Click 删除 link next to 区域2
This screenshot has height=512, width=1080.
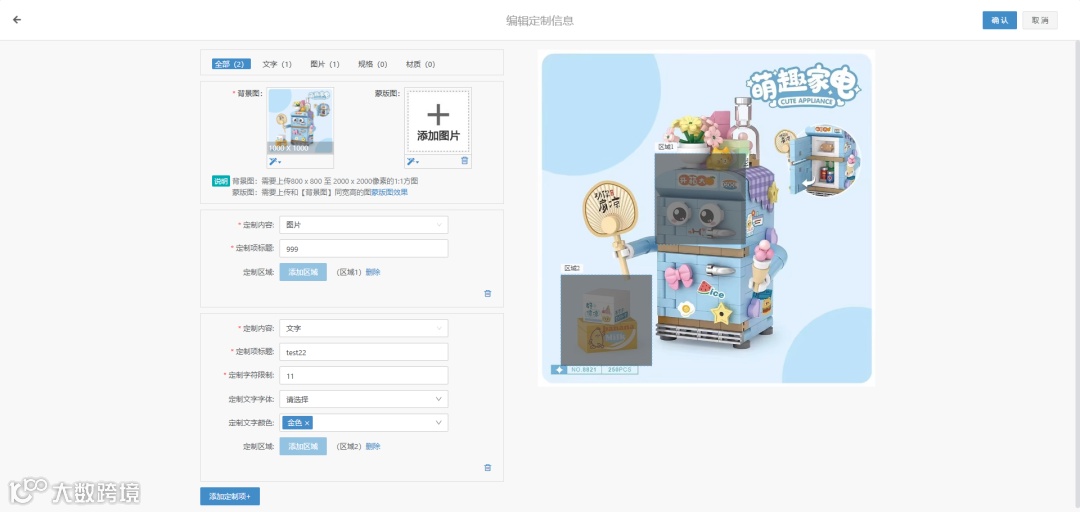pyautogui.click(x=373, y=447)
